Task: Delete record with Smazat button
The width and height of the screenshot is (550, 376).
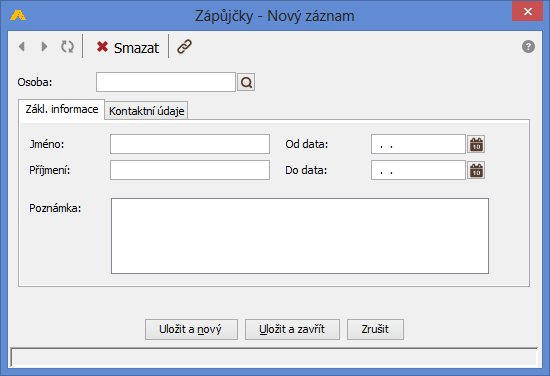Action: (128, 47)
